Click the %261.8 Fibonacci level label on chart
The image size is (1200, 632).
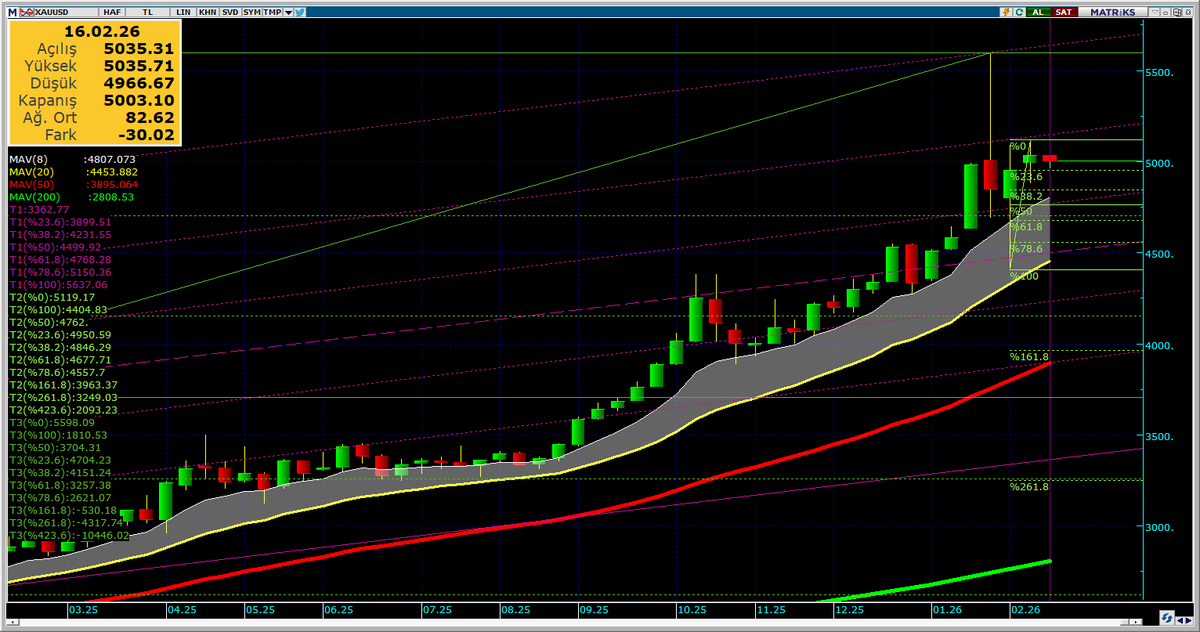(1029, 487)
